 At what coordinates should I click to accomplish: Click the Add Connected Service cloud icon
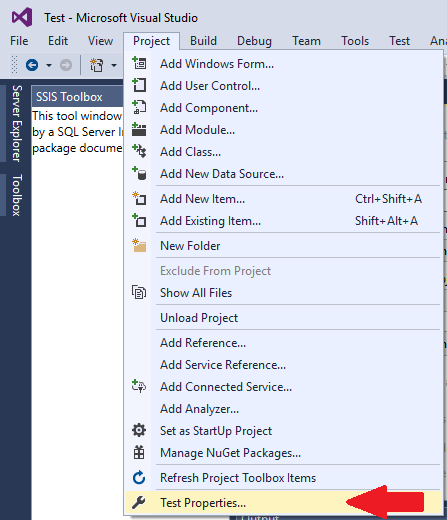point(139,386)
